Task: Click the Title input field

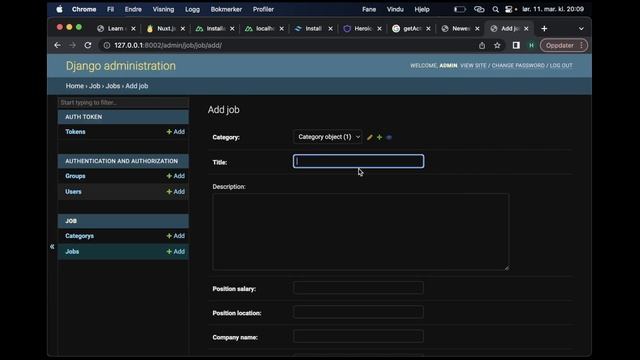Action: point(358,161)
